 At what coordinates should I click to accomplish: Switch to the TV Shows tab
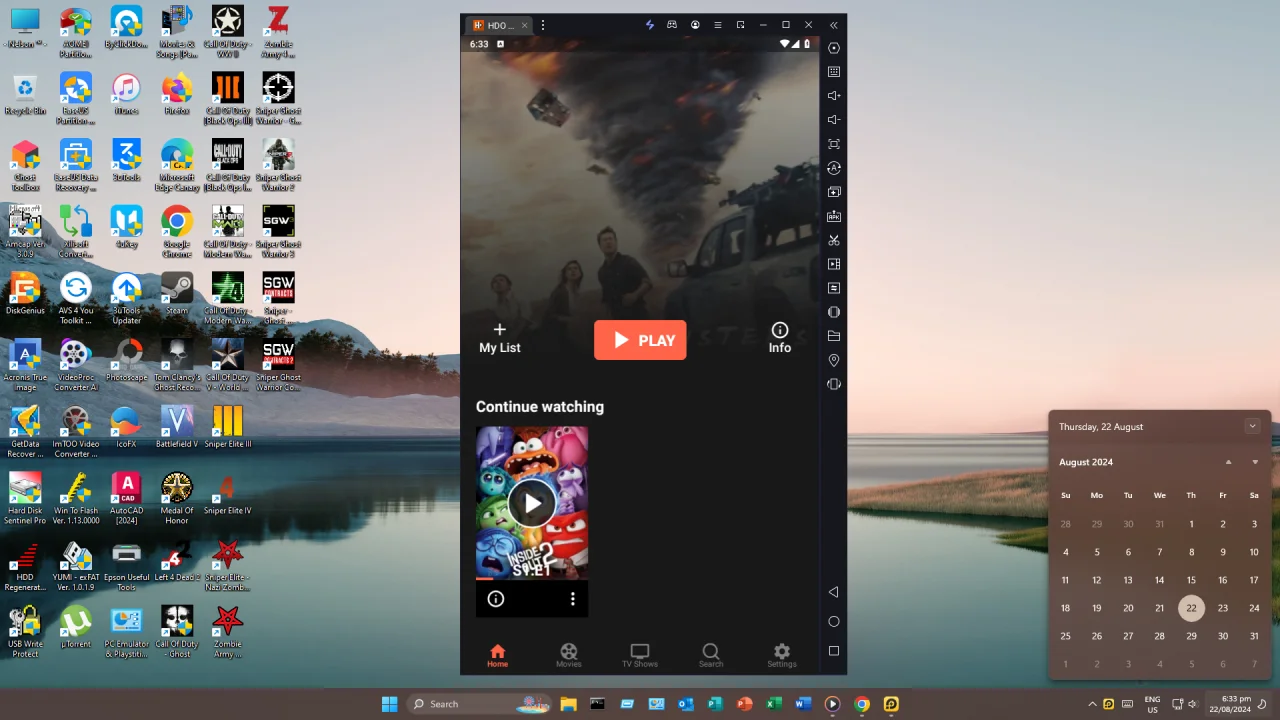[x=640, y=656]
